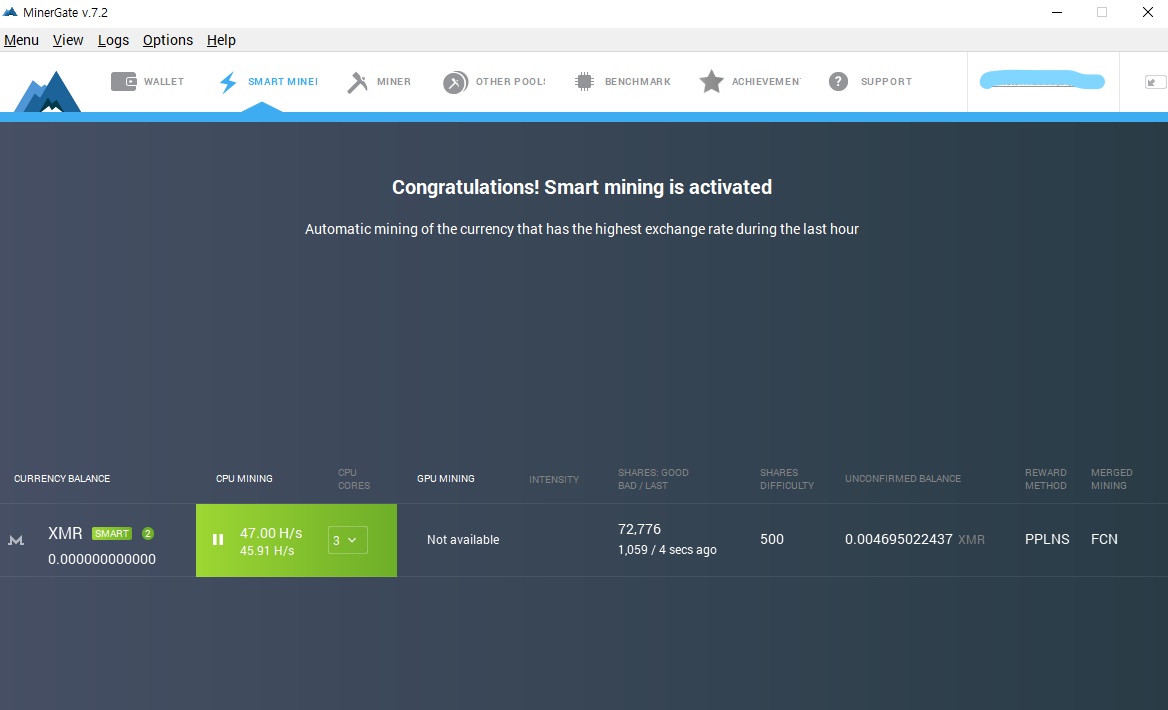Click the Monero XMR currency icon
The width and height of the screenshot is (1168, 710).
coord(16,540)
